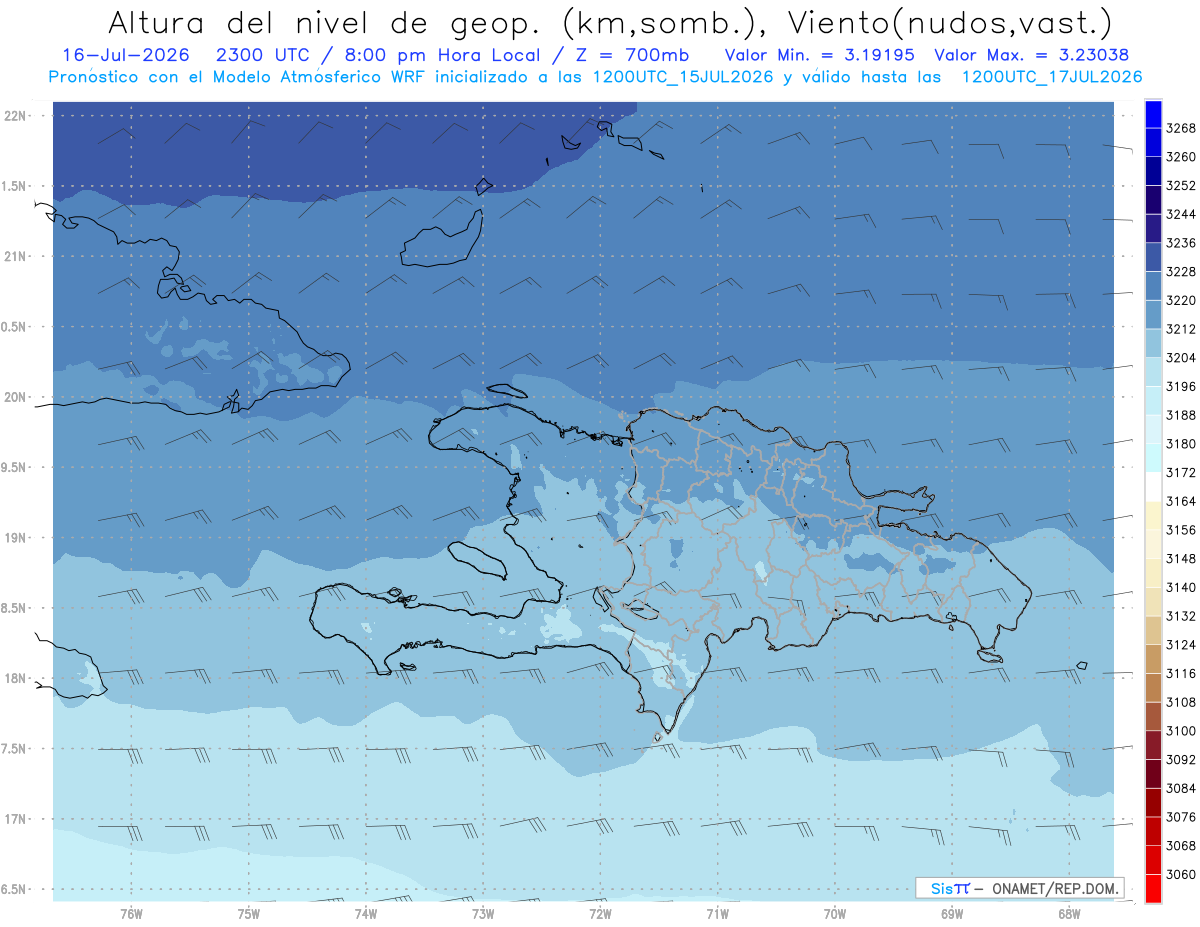Click the tan legend swatch between 3116 and 3124
1200x927 pixels.
1153,659
